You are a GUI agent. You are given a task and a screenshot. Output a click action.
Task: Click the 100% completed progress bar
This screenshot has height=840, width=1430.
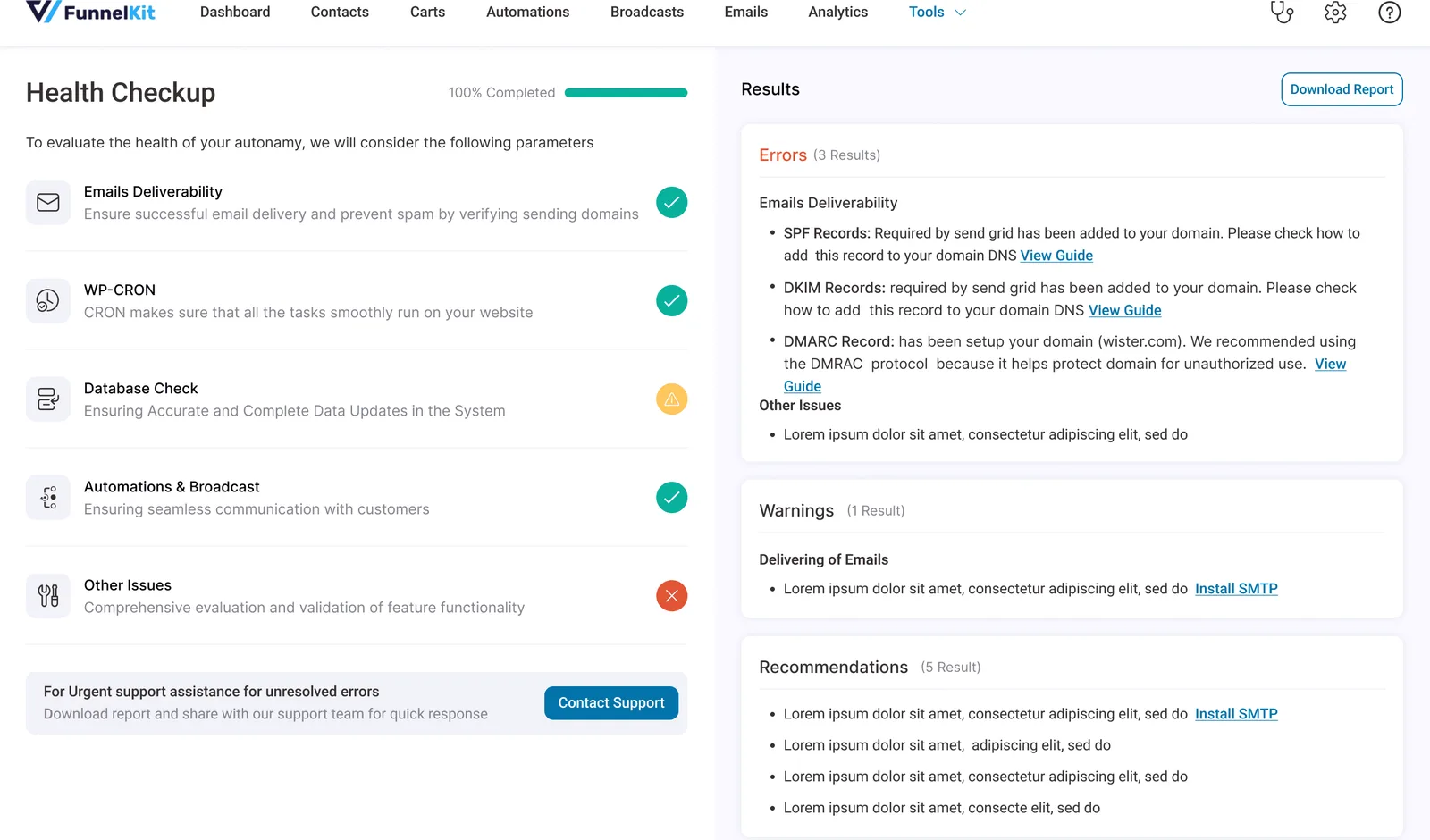pos(626,93)
